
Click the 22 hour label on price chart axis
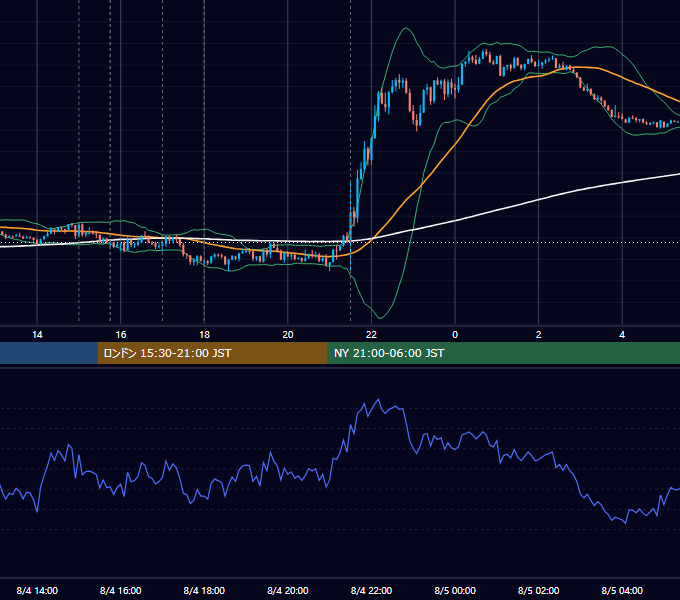371,335
